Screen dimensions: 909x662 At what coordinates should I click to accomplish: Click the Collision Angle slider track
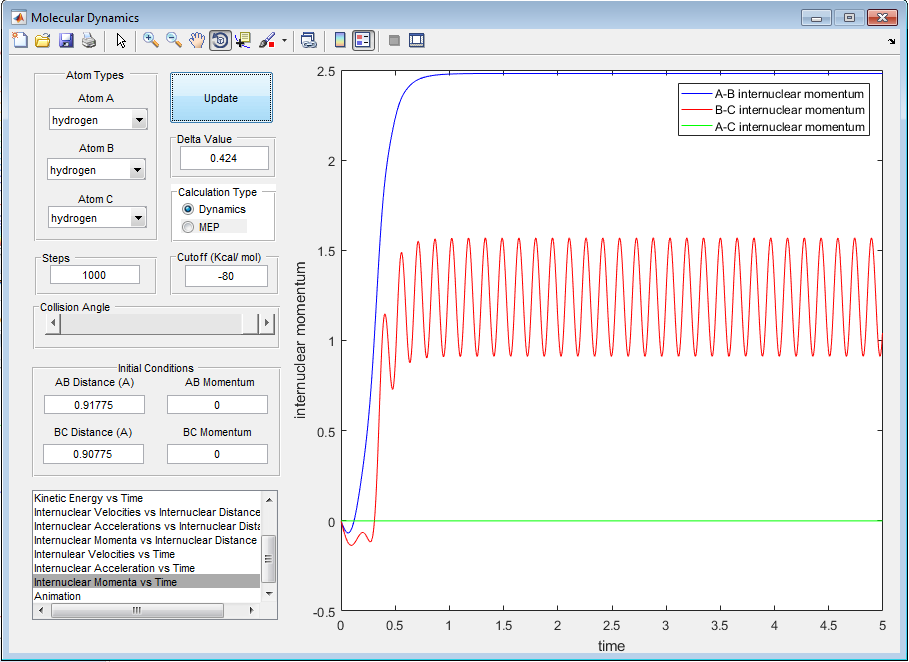(x=150, y=324)
